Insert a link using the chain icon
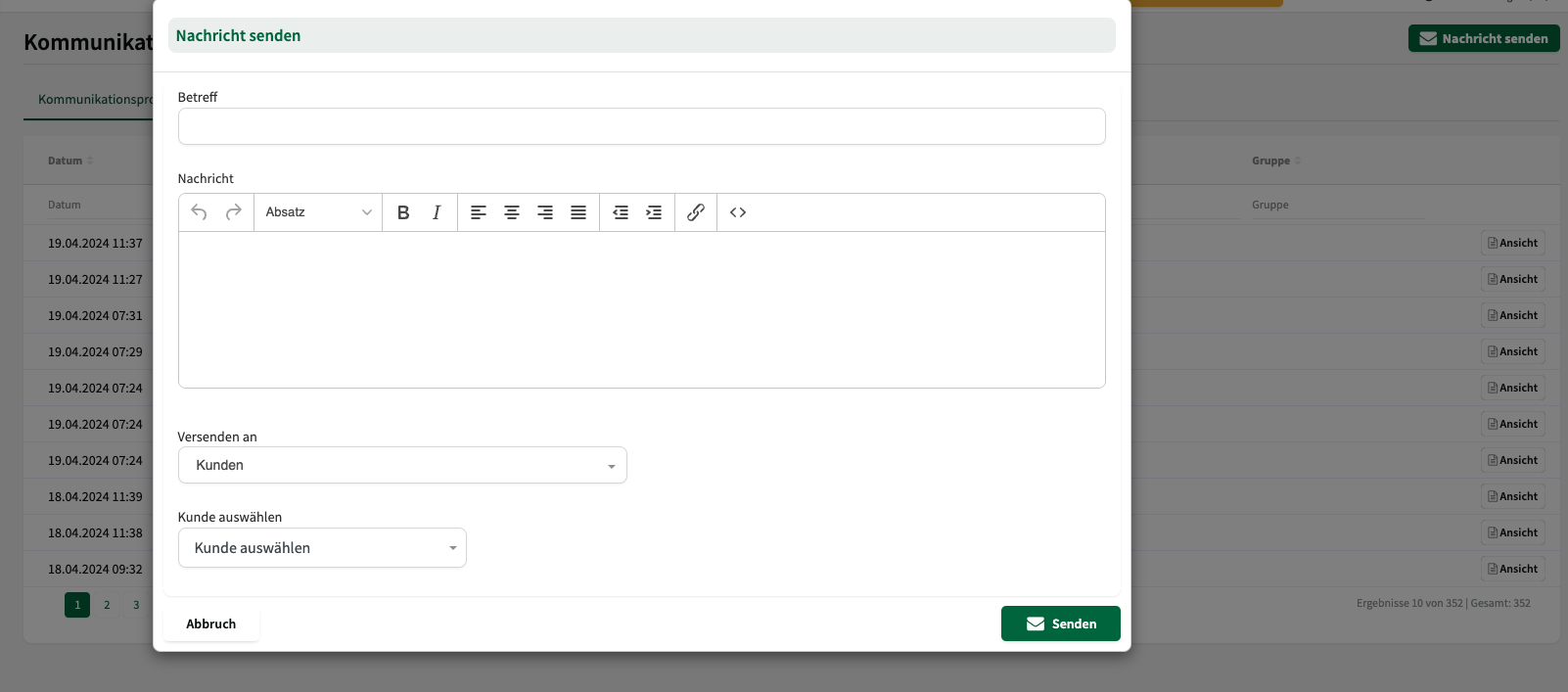 point(696,212)
